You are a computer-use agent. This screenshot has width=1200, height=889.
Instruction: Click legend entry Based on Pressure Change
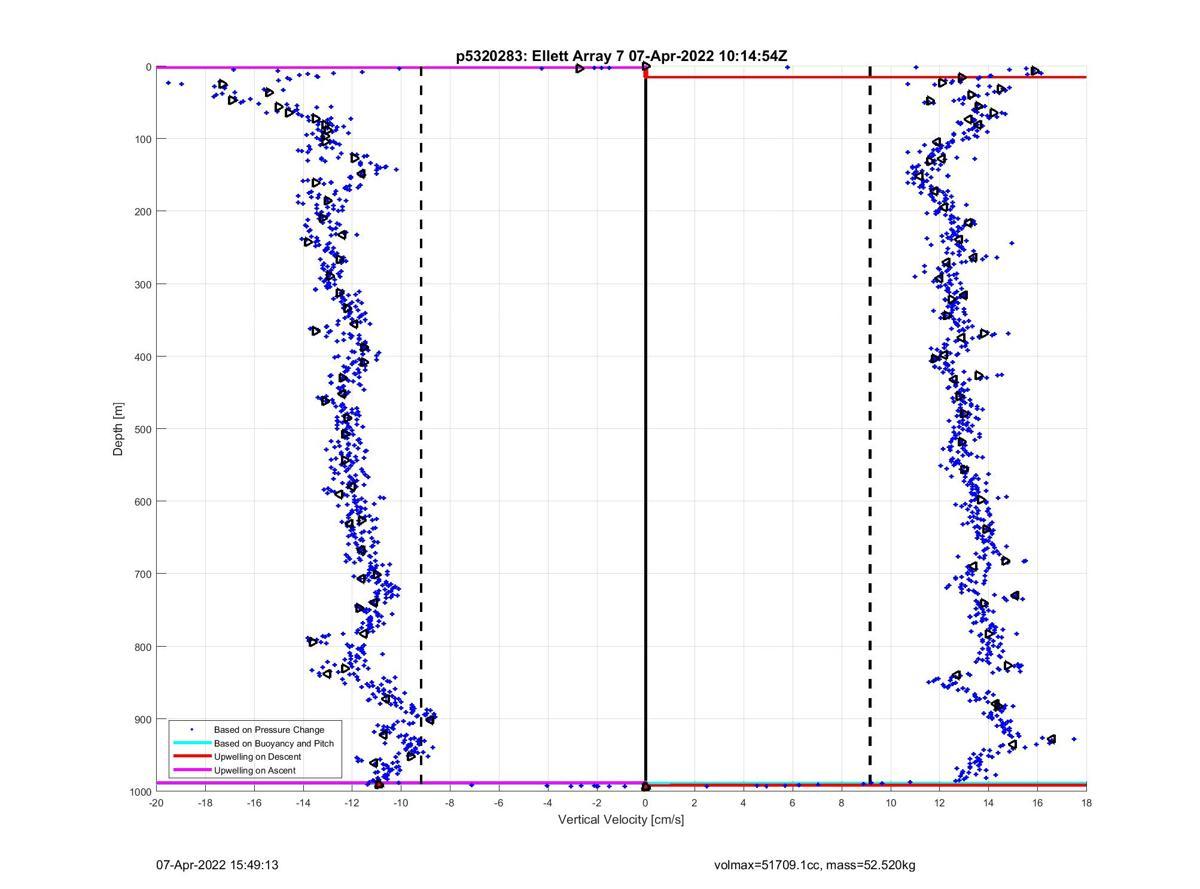coord(268,730)
